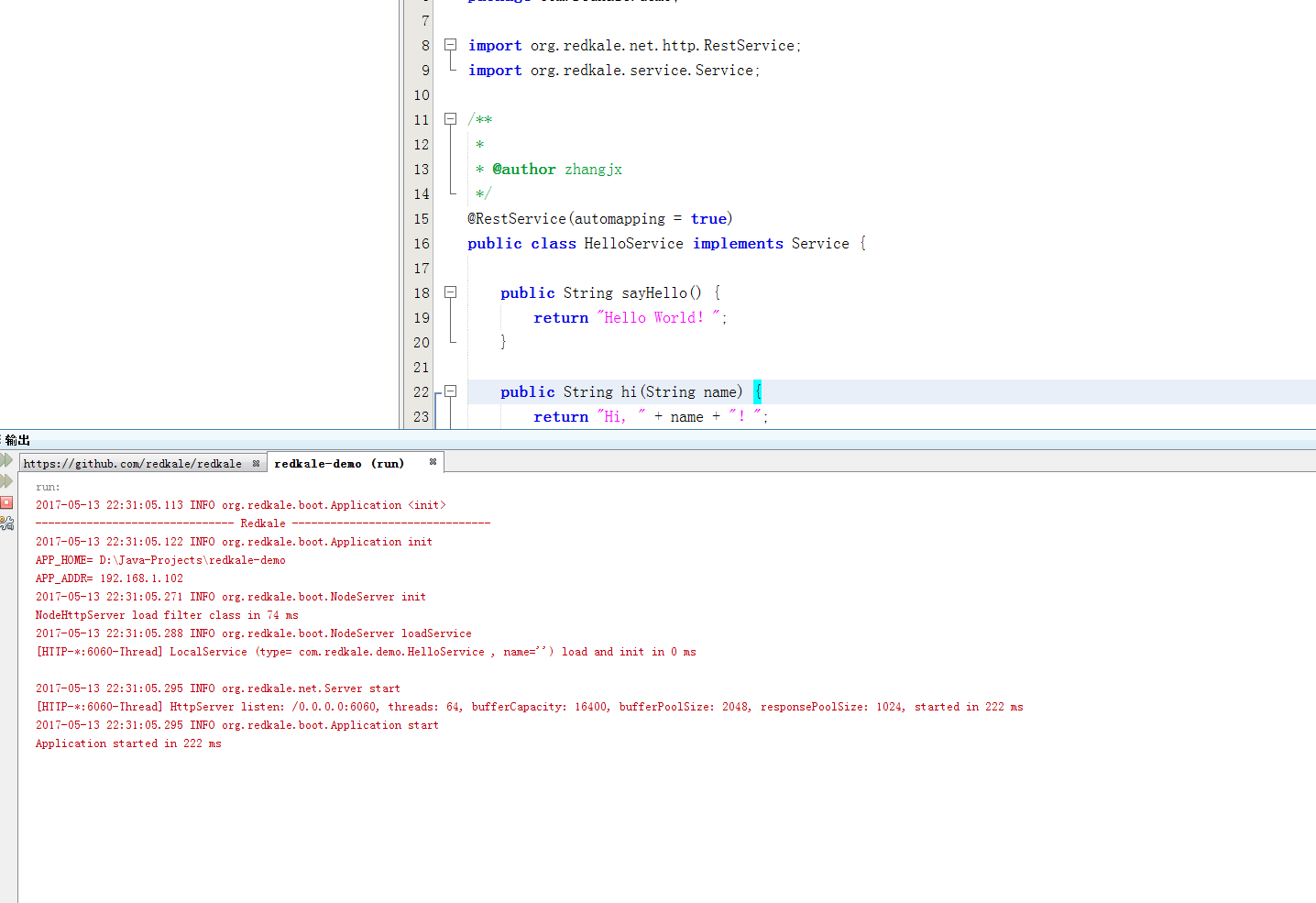Viewport: 1316px width, 903px height.
Task: Click the "Hello World!" string literal
Action: [658, 318]
